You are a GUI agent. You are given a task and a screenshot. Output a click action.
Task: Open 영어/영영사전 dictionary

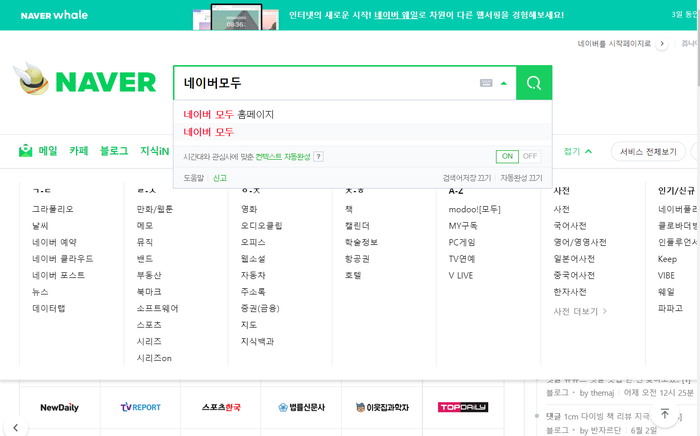coord(580,242)
